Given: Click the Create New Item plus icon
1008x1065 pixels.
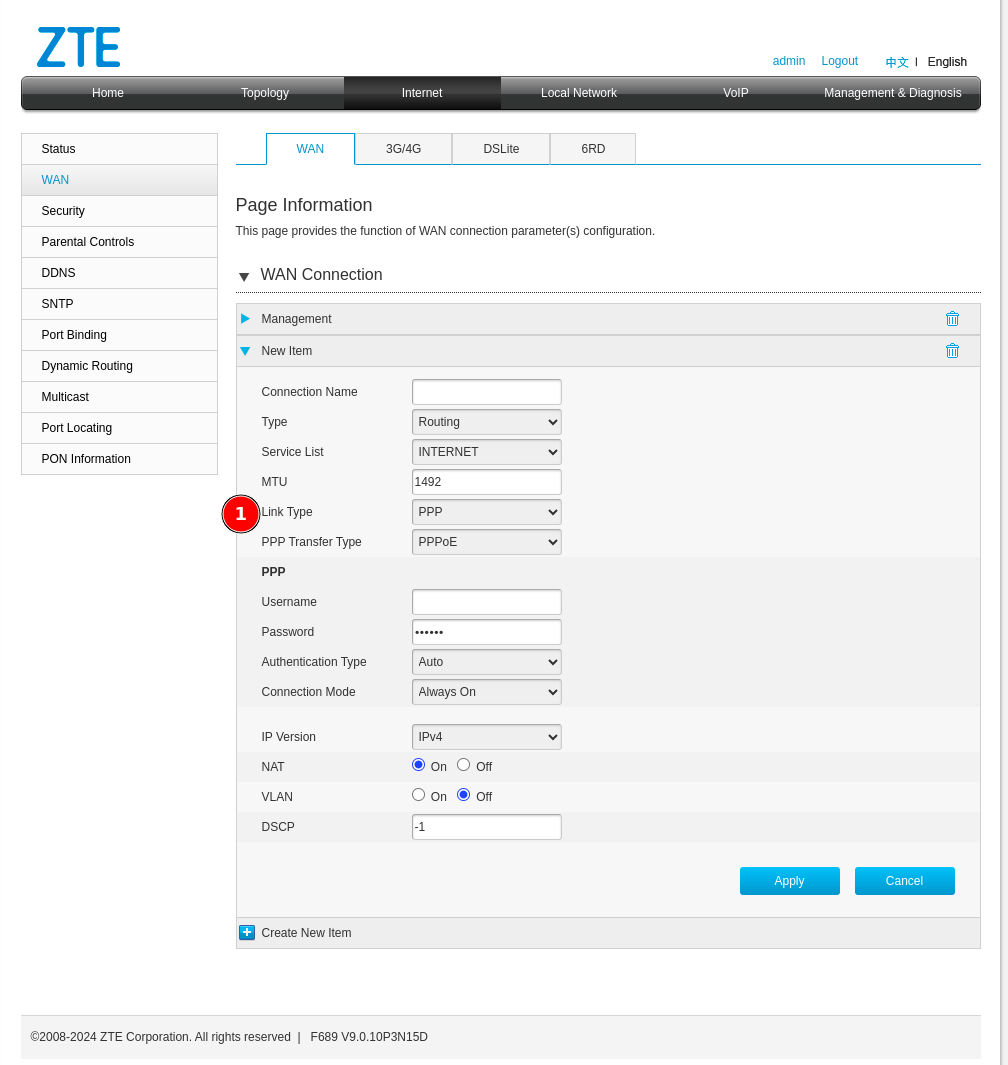Looking at the screenshot, I should 247,933.
